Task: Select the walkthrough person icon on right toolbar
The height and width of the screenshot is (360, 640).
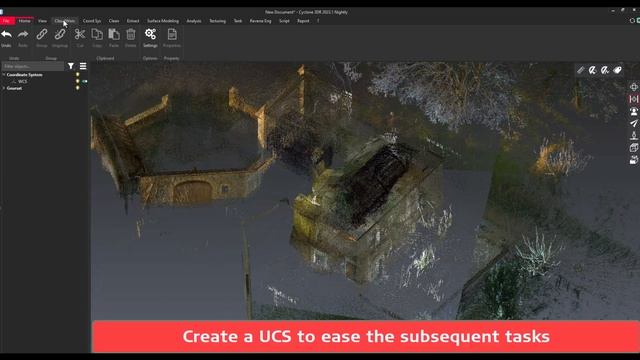Action: [633, 111]
